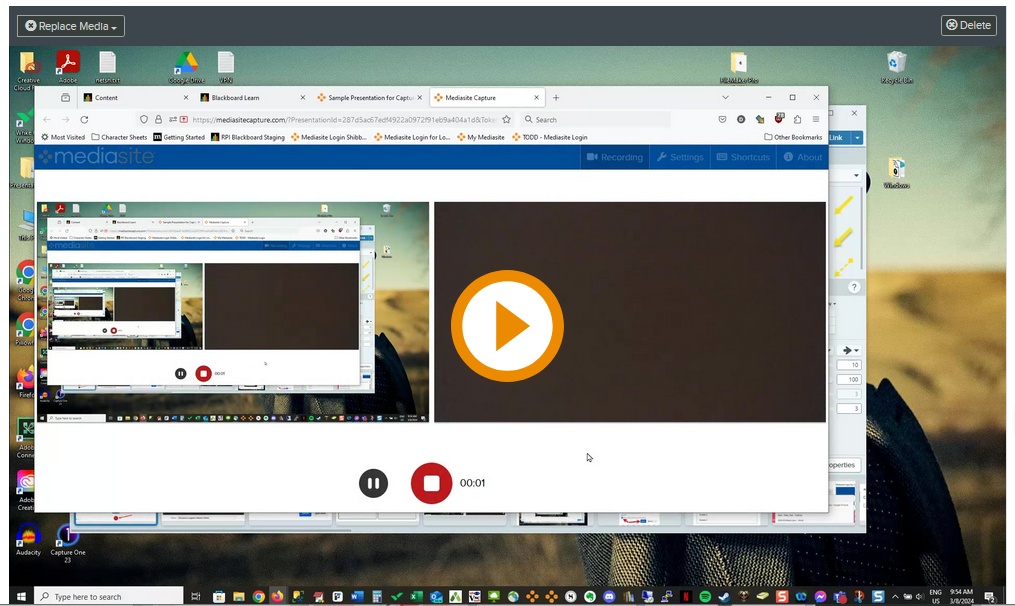The image size is (1015, 606).
Task: Open Task View in the taskbar
Action: pos(196,597)
